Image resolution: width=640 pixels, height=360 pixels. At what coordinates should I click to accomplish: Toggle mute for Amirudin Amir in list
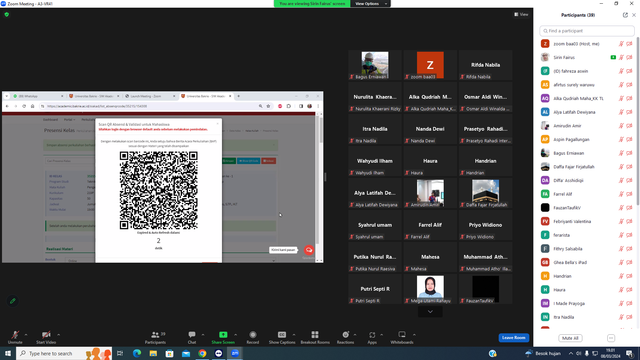tap(621, 126)
